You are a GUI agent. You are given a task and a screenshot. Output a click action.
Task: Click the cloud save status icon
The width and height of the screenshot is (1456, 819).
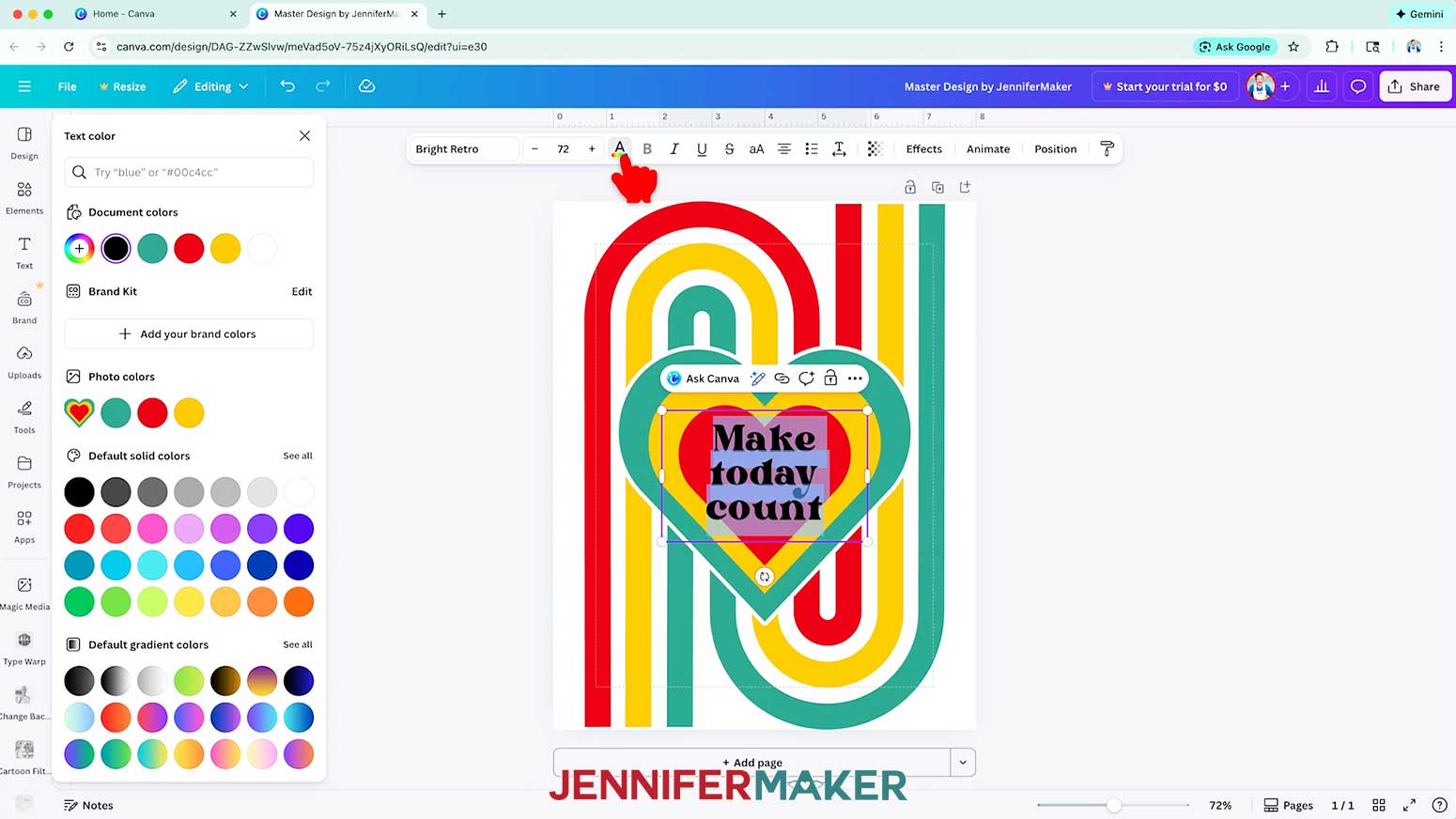point(367,86)
